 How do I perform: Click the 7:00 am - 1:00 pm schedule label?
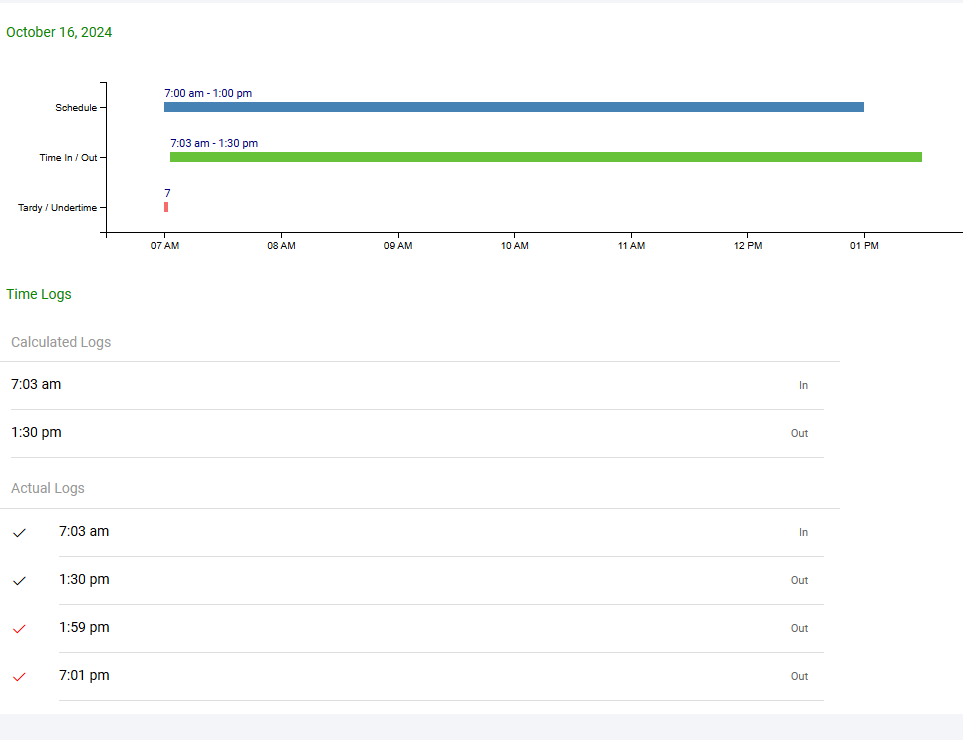point(208,93)
